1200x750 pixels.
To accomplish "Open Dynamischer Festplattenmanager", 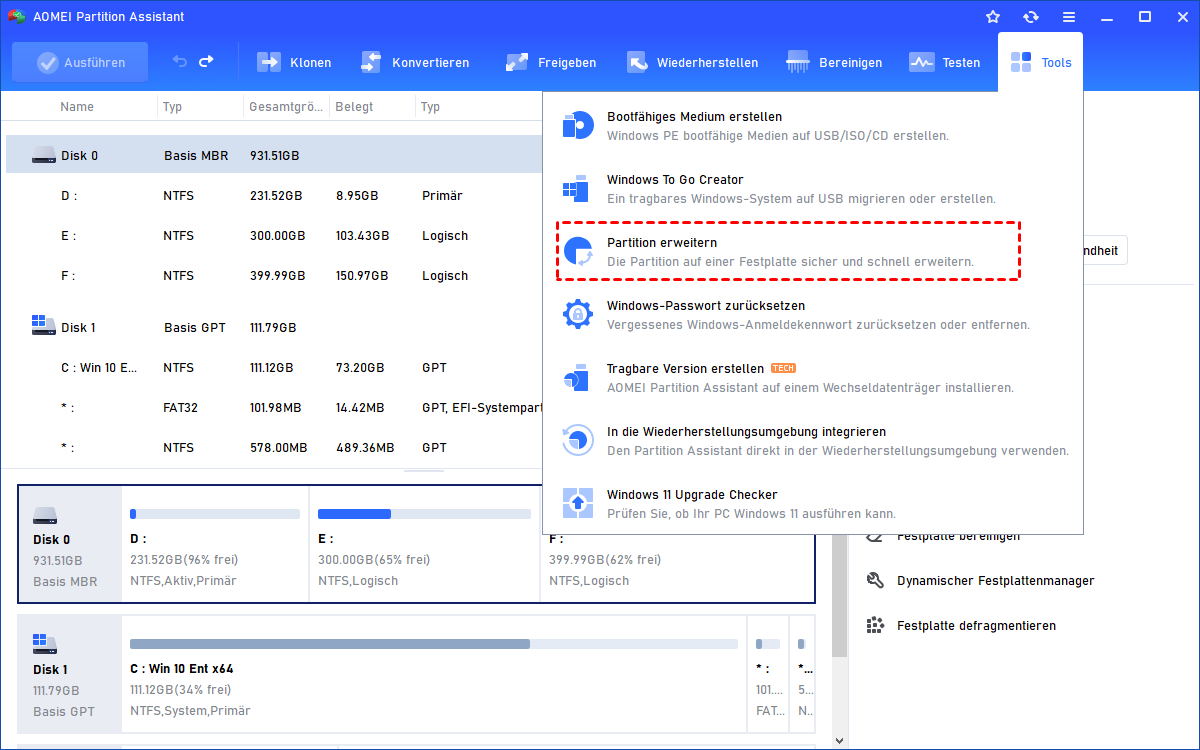I will point(995,580).
